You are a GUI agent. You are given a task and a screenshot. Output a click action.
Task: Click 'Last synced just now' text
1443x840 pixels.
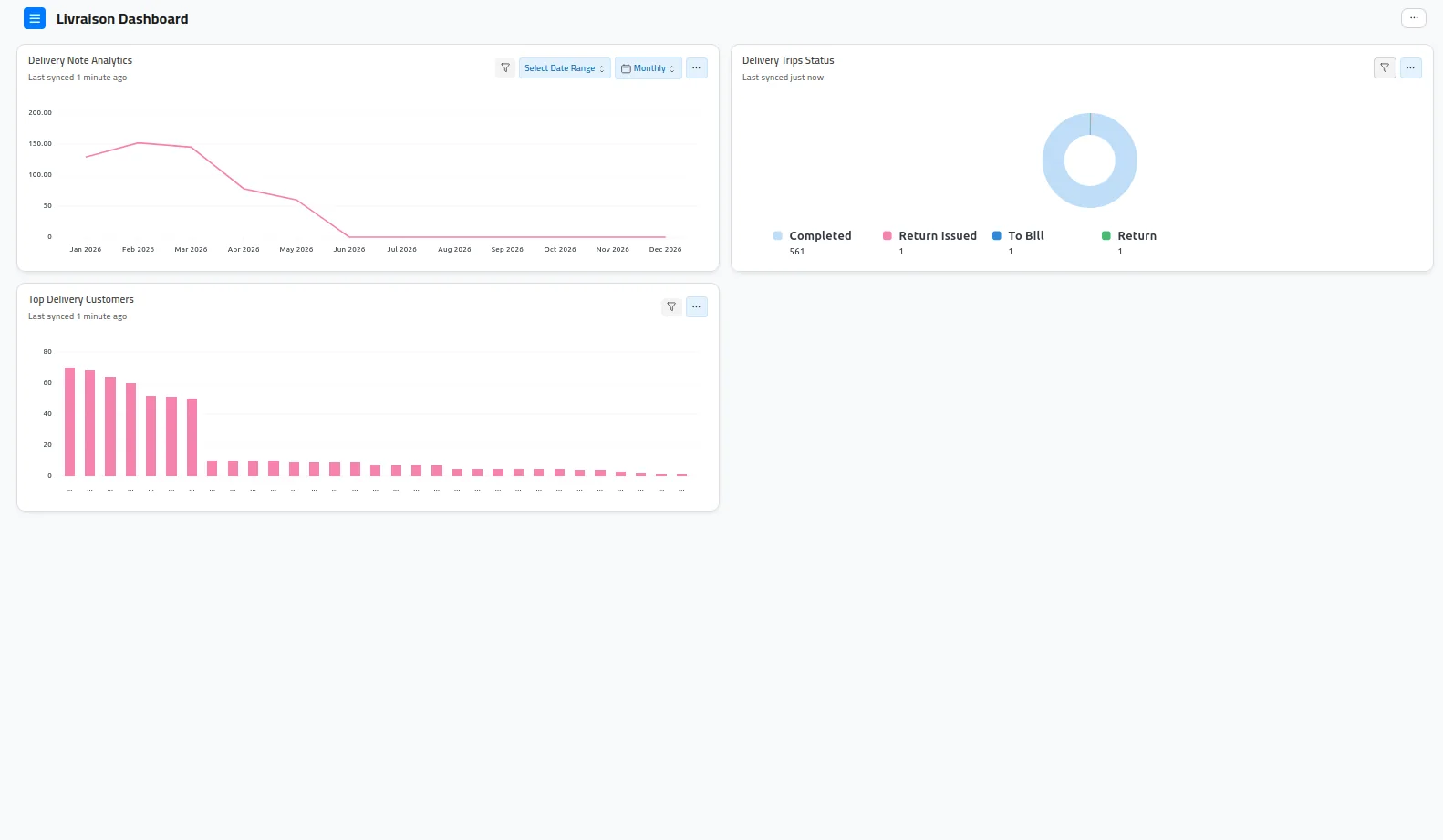coord(783,78)
